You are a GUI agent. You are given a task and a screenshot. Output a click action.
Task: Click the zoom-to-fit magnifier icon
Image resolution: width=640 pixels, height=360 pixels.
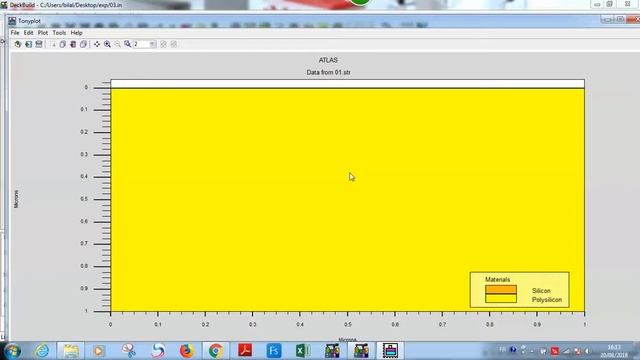[128, 44]
